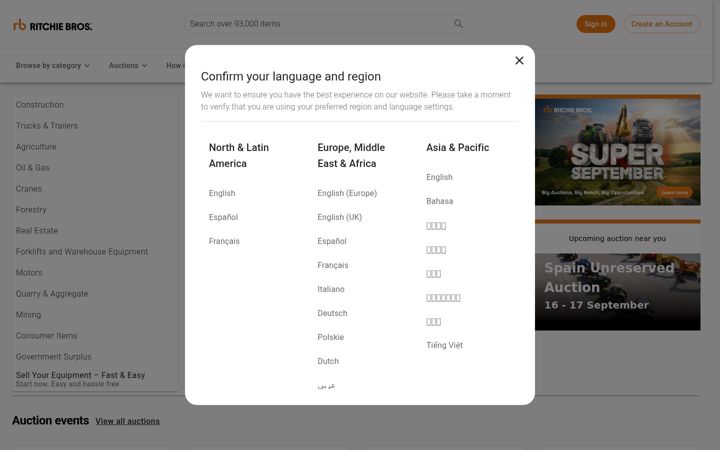Click the search magnifier icon

tap(458, 24)
